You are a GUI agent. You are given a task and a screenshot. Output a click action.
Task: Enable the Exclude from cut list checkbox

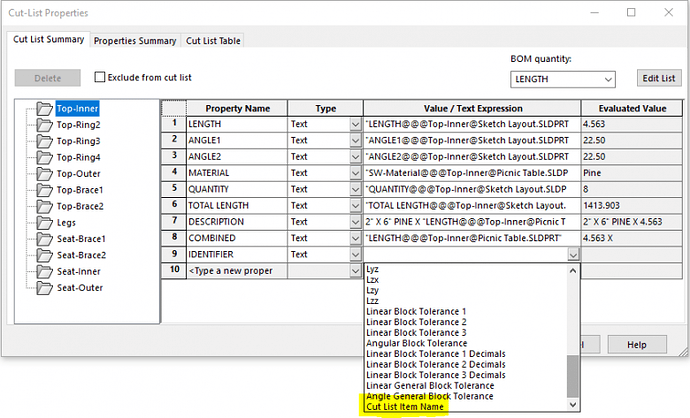click(x=100, y=77)
